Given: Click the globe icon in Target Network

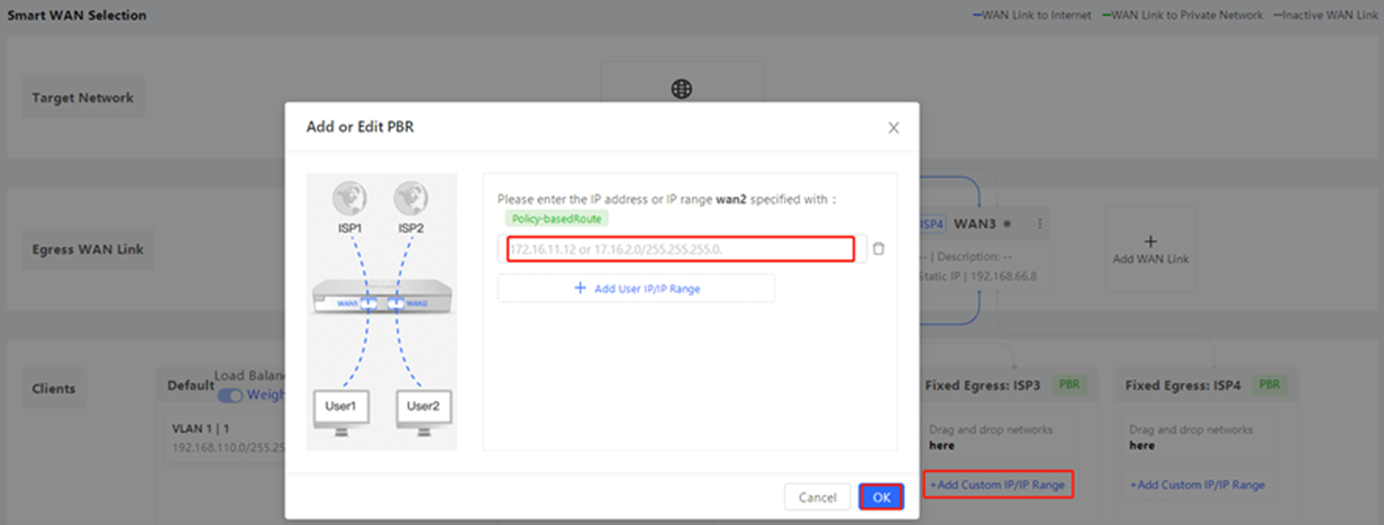Looking at the screenshot, I should click(681, 90).
